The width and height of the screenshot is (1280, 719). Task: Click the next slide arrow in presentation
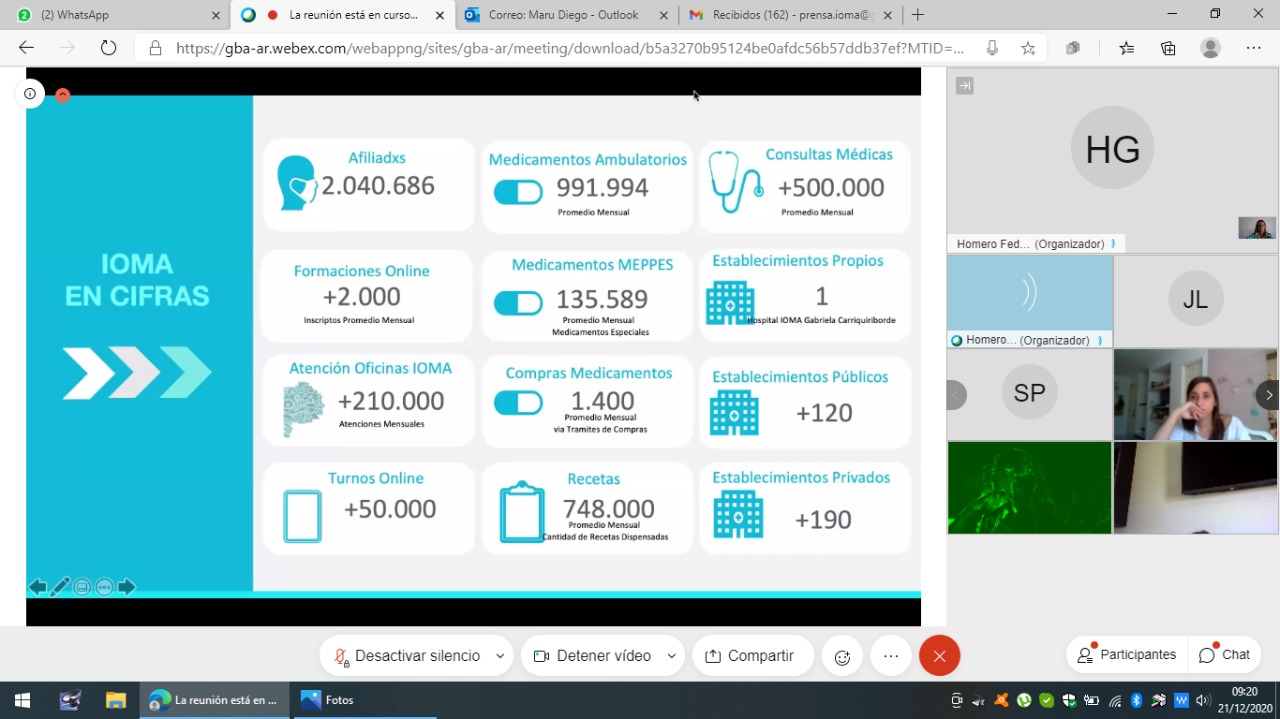(126, 587)
